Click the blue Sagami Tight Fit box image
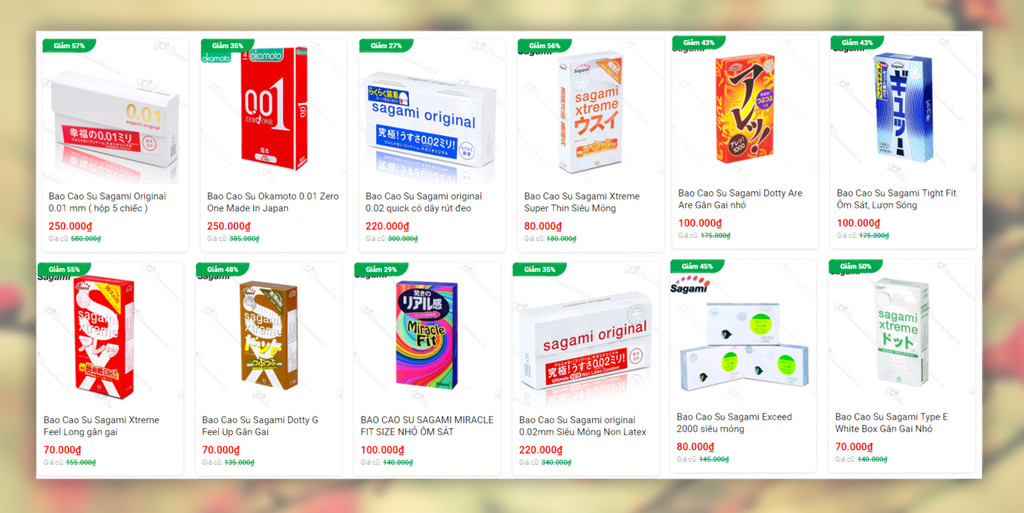The width and height of the screenshot is (1024, 513). (903, 109)
